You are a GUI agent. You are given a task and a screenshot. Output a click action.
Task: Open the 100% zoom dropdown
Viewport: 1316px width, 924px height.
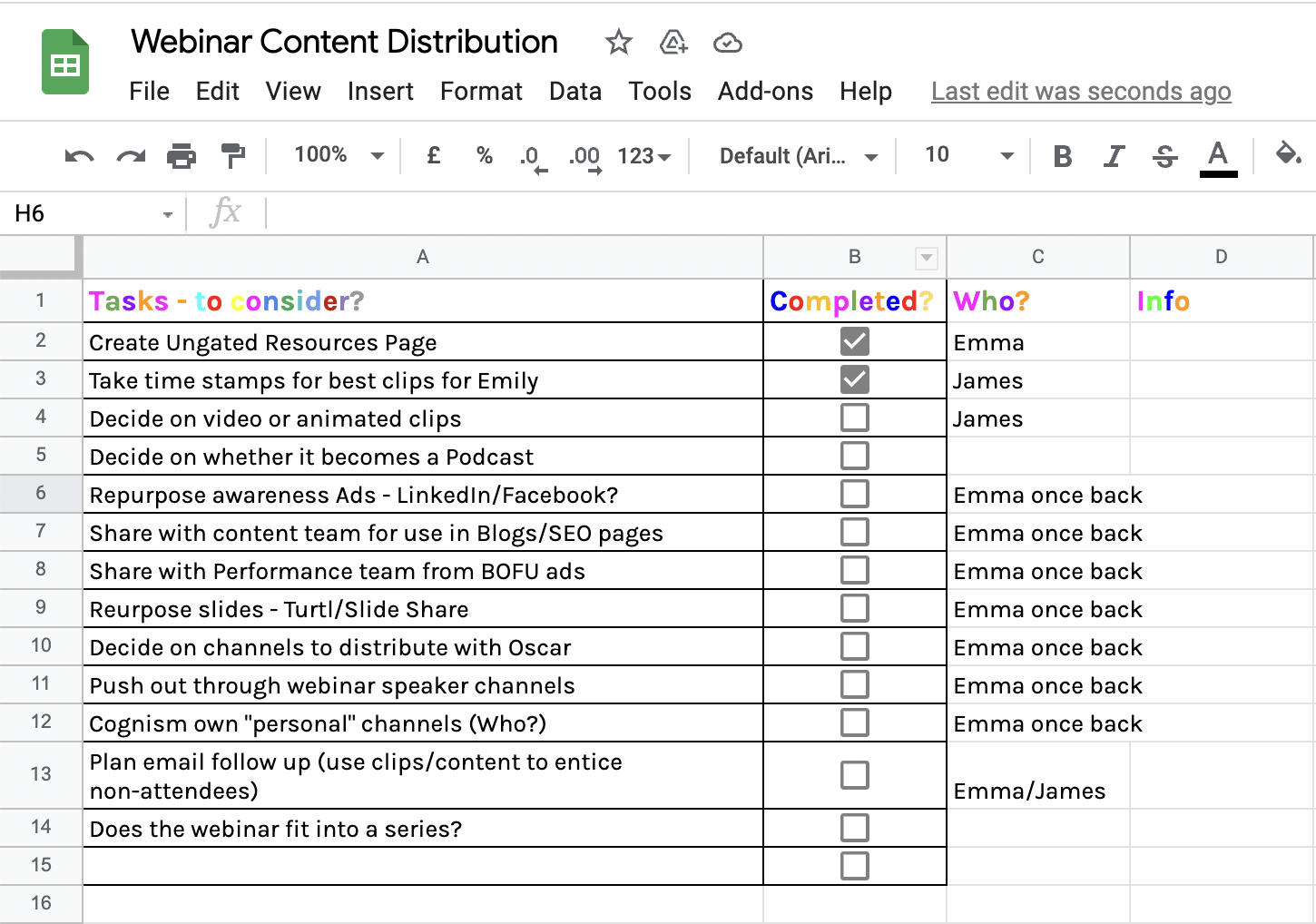pyautogui.click(x=339, y=155)
